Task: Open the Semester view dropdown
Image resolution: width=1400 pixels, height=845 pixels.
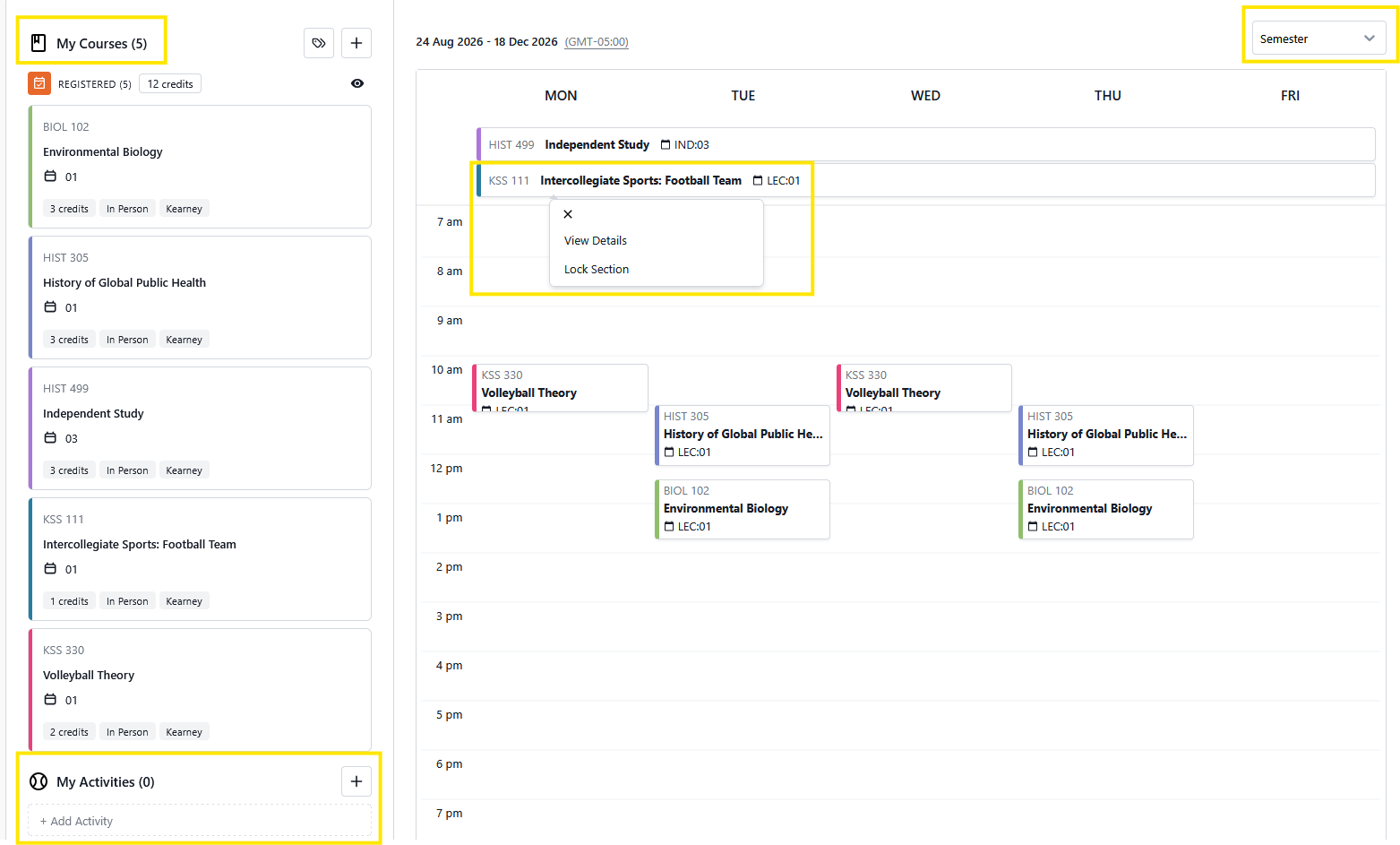Action: pos(1318,39)
